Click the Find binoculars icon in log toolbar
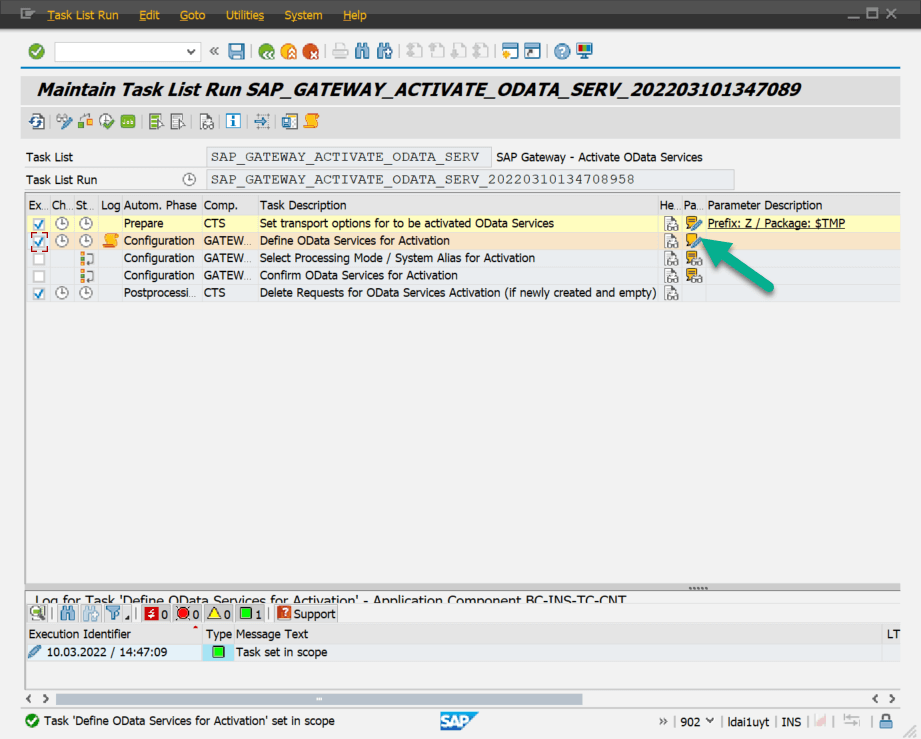This screenshot has width=921, height=739. click(68, 614)
